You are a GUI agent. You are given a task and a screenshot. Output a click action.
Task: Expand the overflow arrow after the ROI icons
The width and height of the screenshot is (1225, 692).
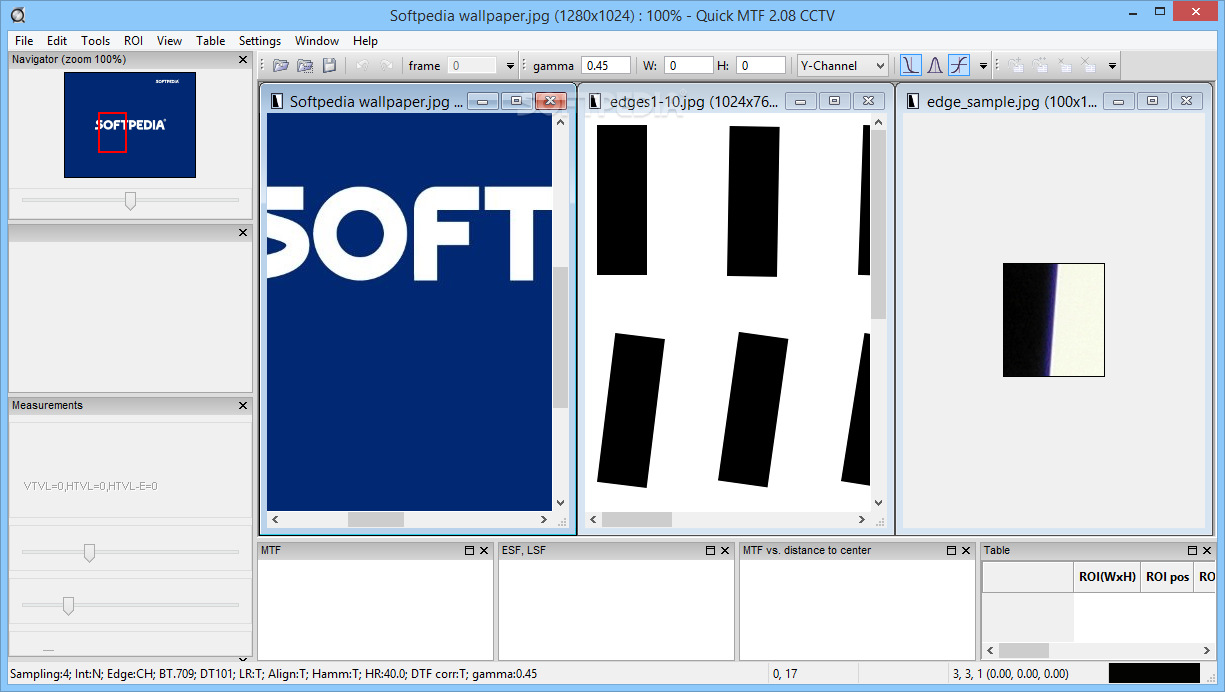pyautogui.click(x=1112, y=66)
